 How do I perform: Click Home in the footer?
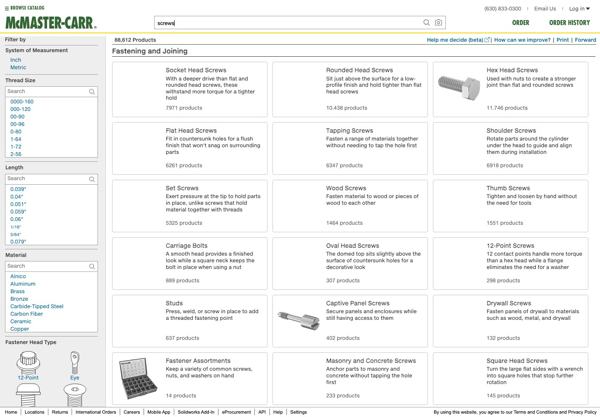click(11, 412)
